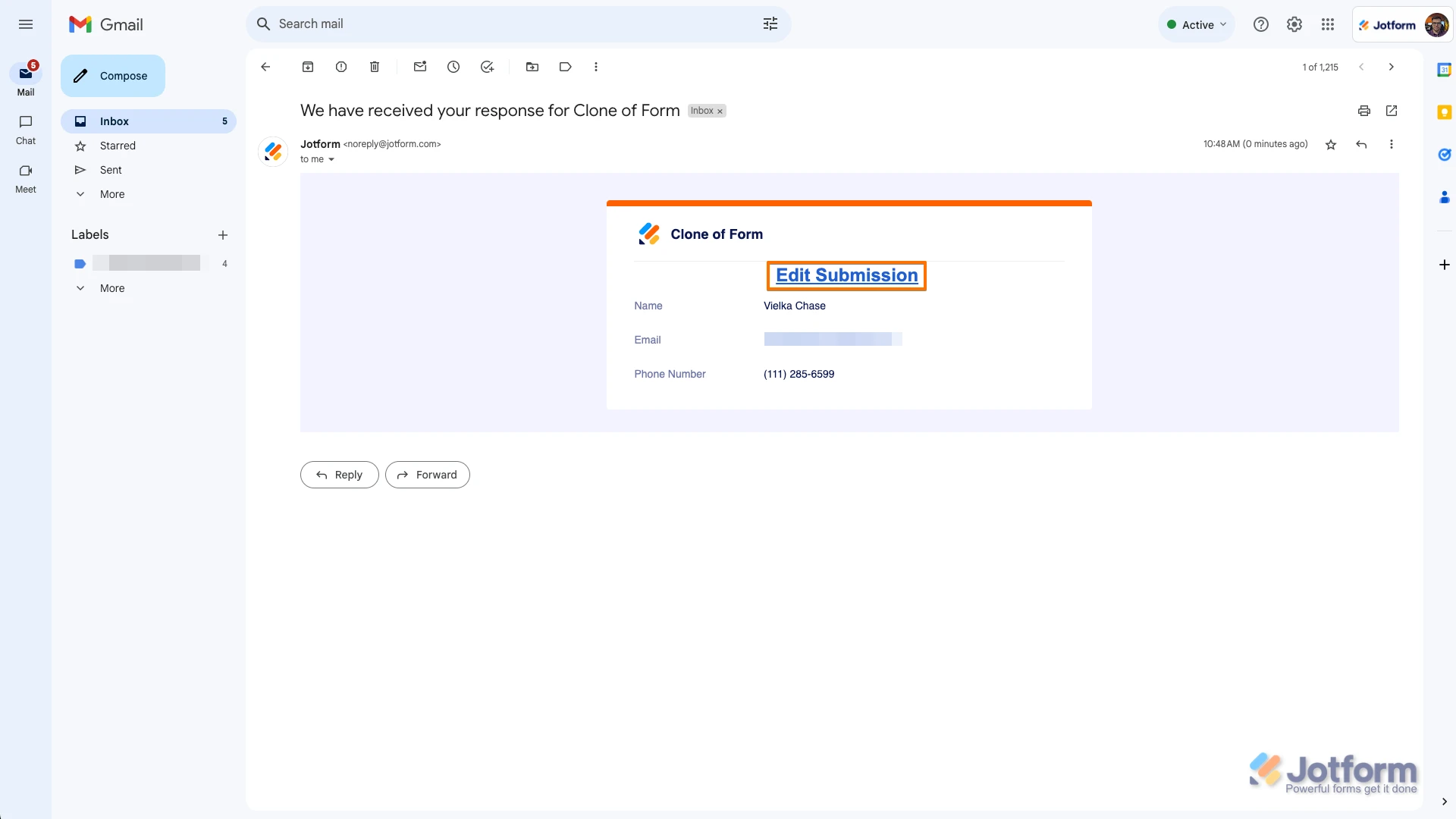Screen dimensions: 1456x819
Task: Archive the current email
Action: pyautogui.click(x=308, y=67)
